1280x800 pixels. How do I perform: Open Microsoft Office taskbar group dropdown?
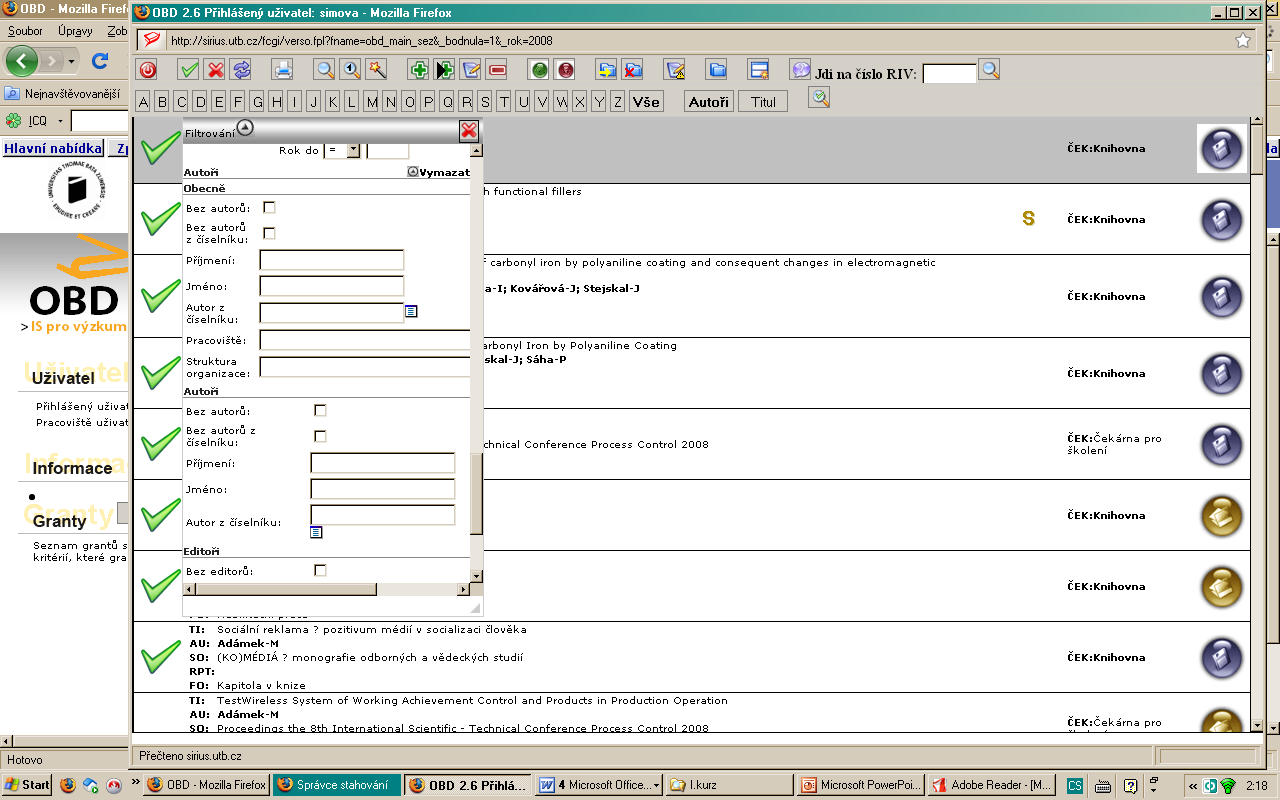(x=657, y=785)
